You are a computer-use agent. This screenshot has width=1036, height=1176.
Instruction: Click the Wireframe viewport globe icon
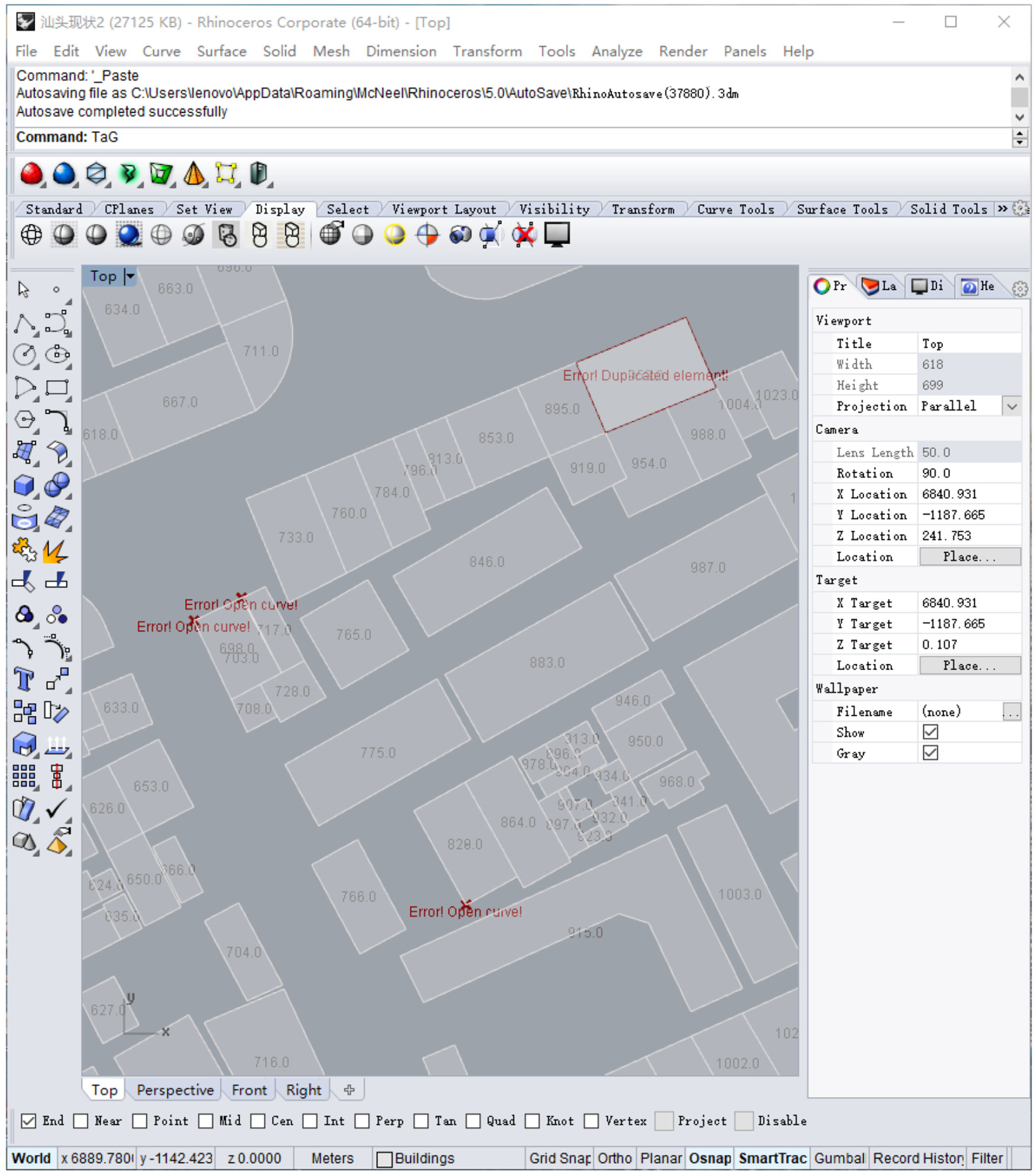click(x=31, y=235)
